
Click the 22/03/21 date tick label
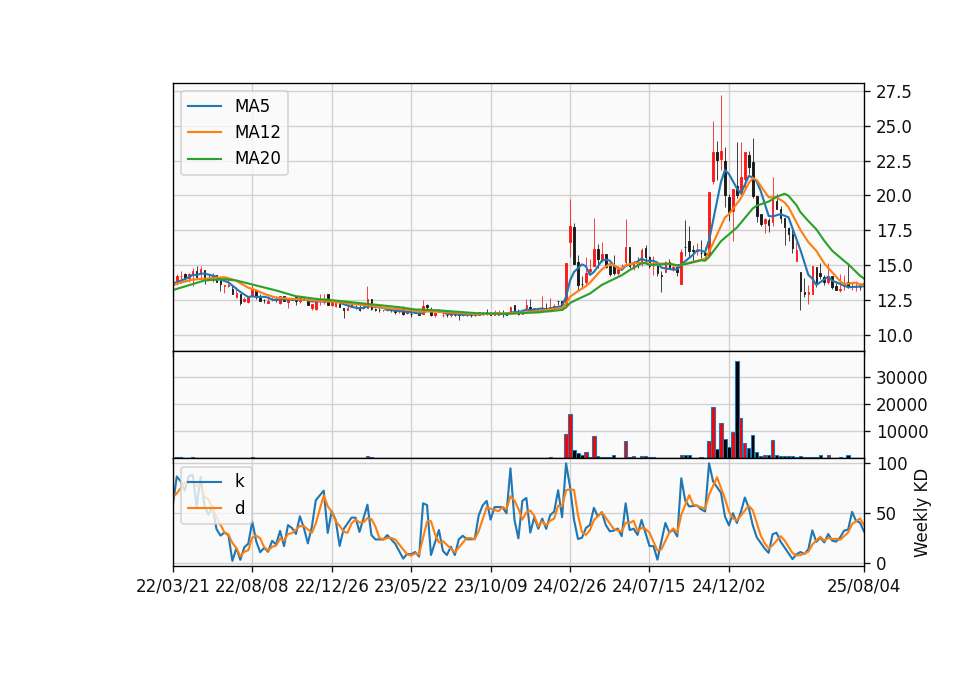173,586
